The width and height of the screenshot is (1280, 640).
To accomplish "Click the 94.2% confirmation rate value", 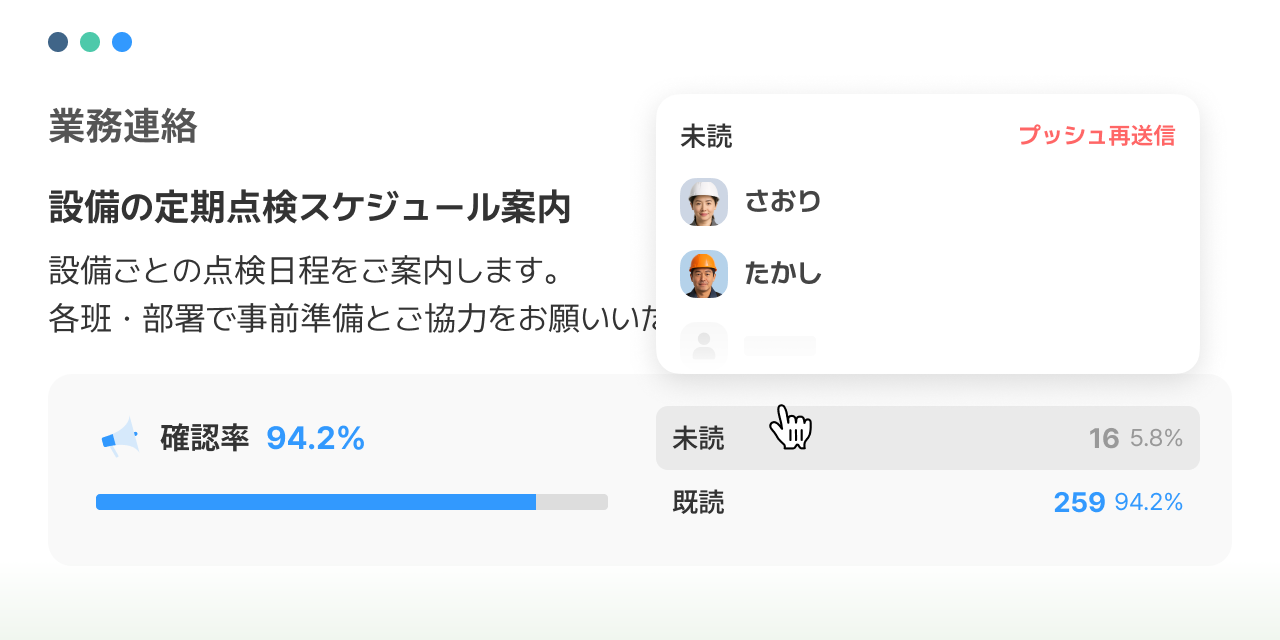I will tap(315, 438).
